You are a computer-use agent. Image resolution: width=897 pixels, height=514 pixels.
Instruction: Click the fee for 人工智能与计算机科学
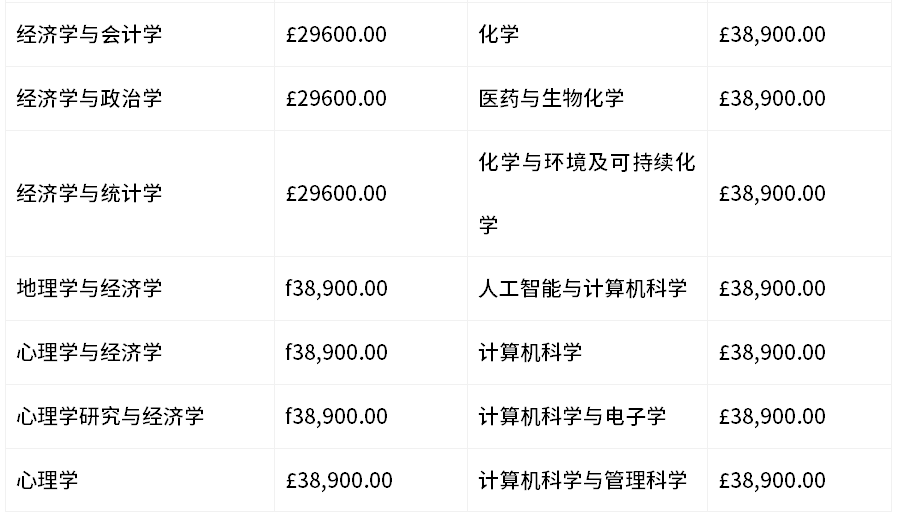point(772,289)
